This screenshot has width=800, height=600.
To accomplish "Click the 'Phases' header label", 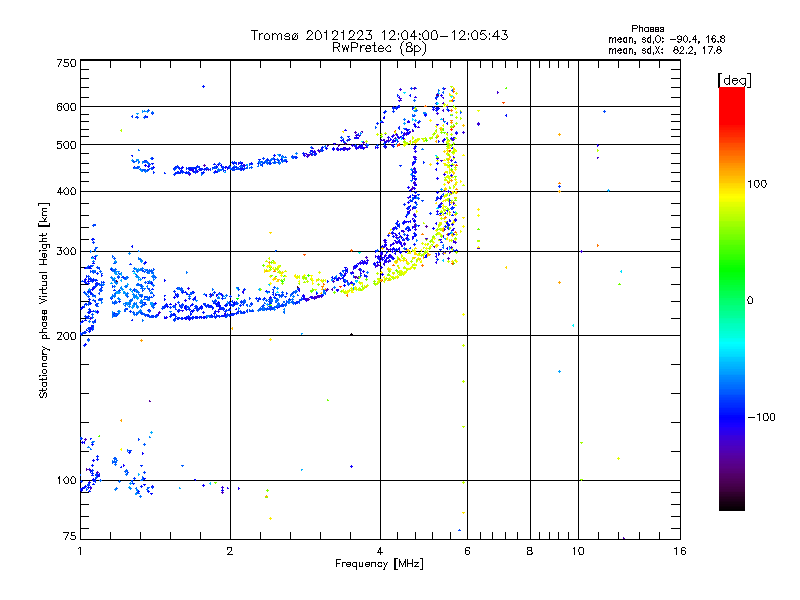I will pos(647,29).
